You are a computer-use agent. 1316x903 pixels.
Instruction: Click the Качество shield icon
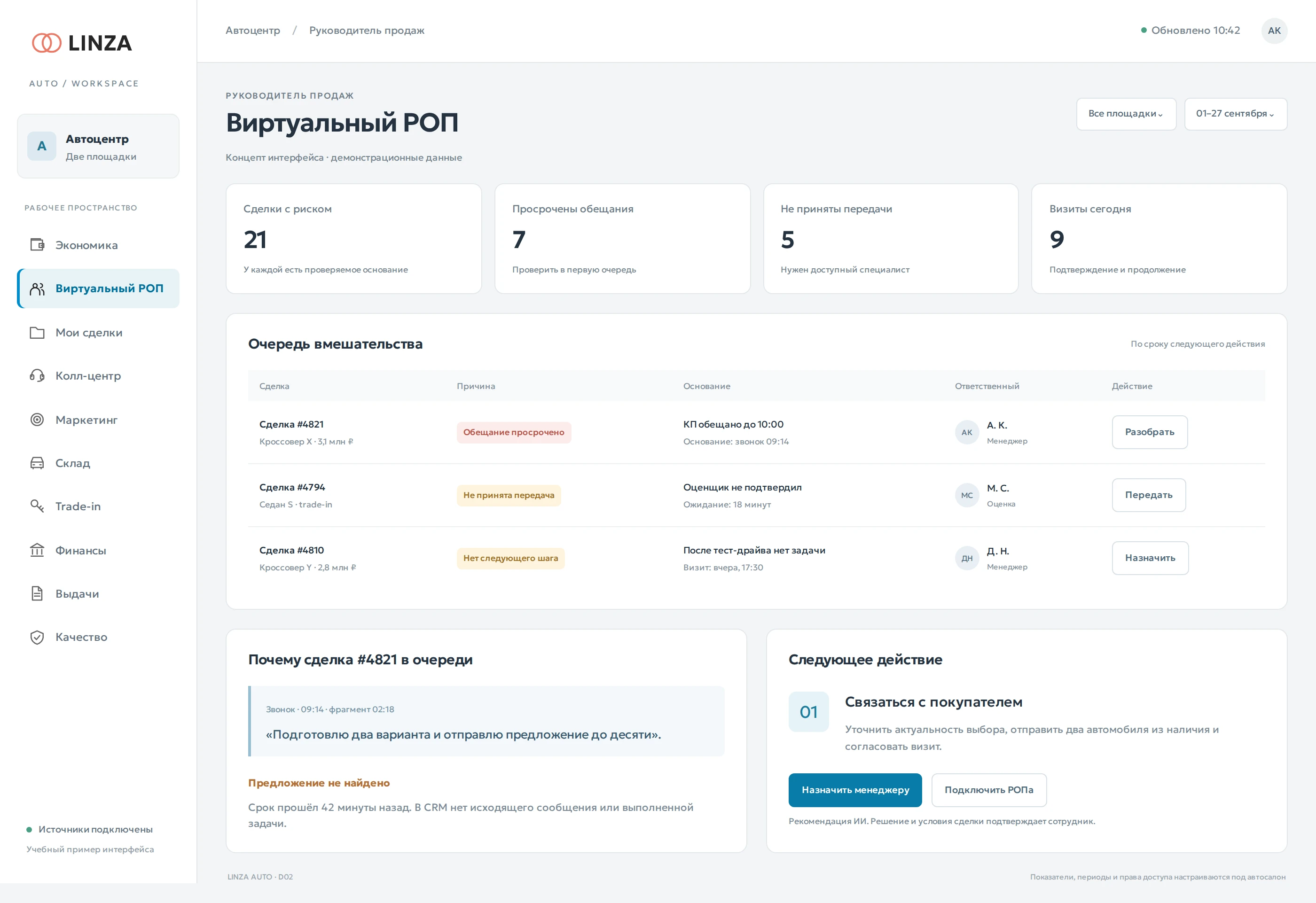tap(37, 637)
